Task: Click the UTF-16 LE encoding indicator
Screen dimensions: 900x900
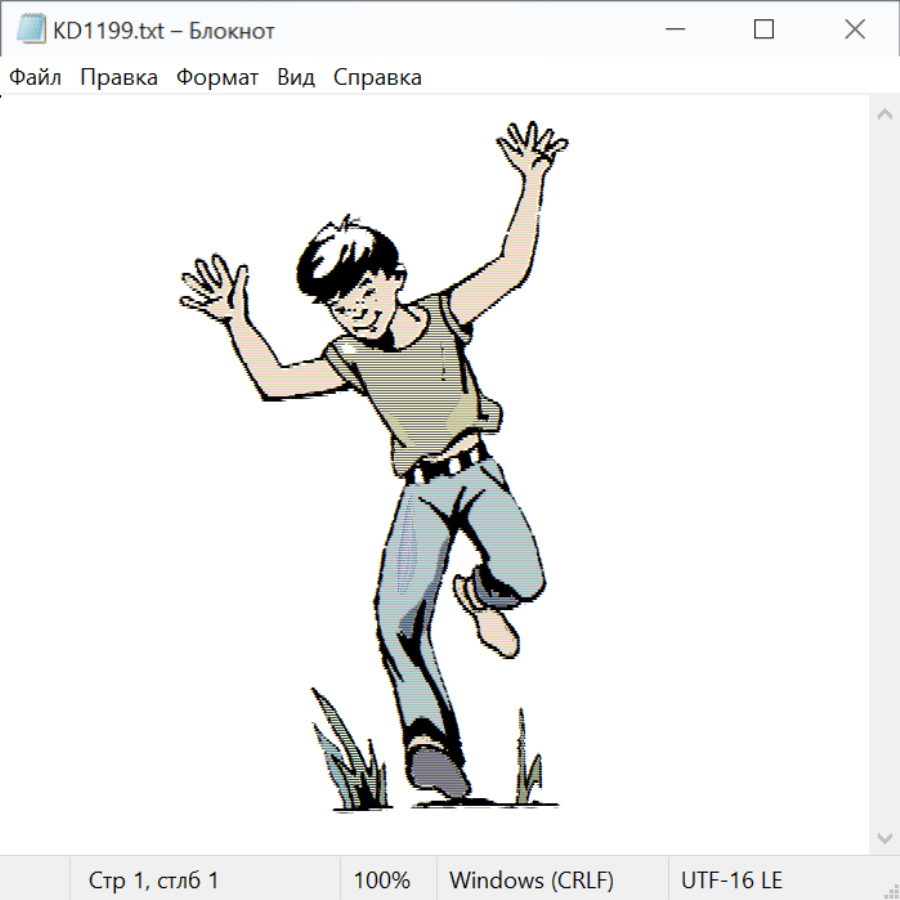Action: [731, 880]
